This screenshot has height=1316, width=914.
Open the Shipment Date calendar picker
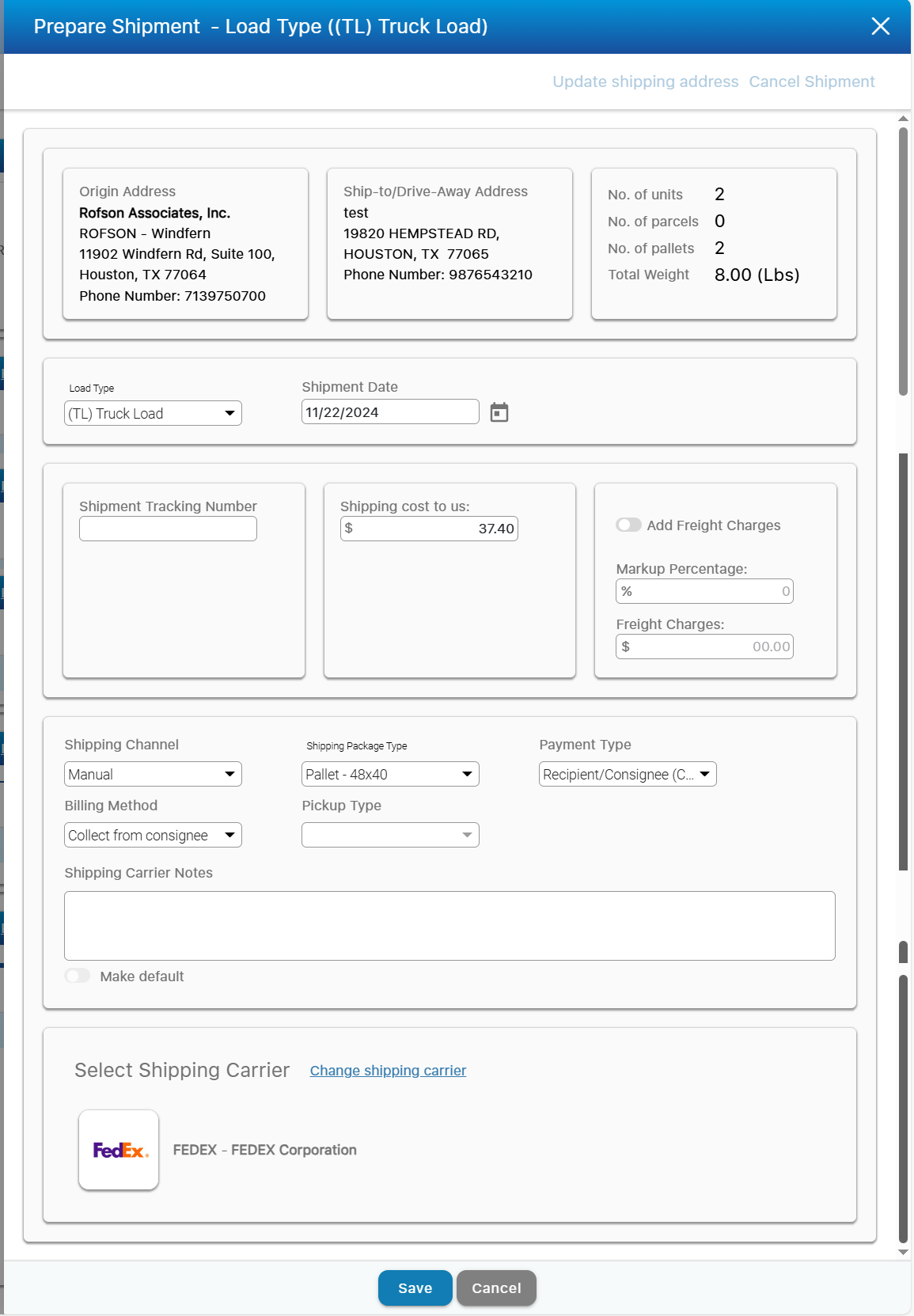[499, 412]
